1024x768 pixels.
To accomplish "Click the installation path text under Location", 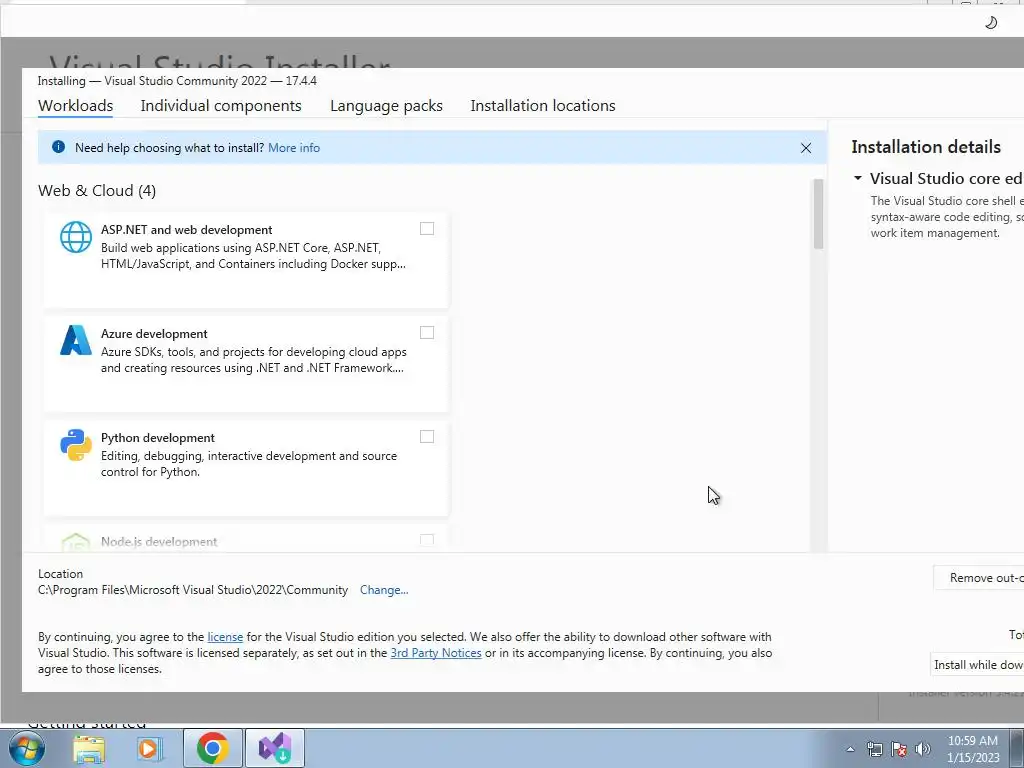I will pos(193,590).
